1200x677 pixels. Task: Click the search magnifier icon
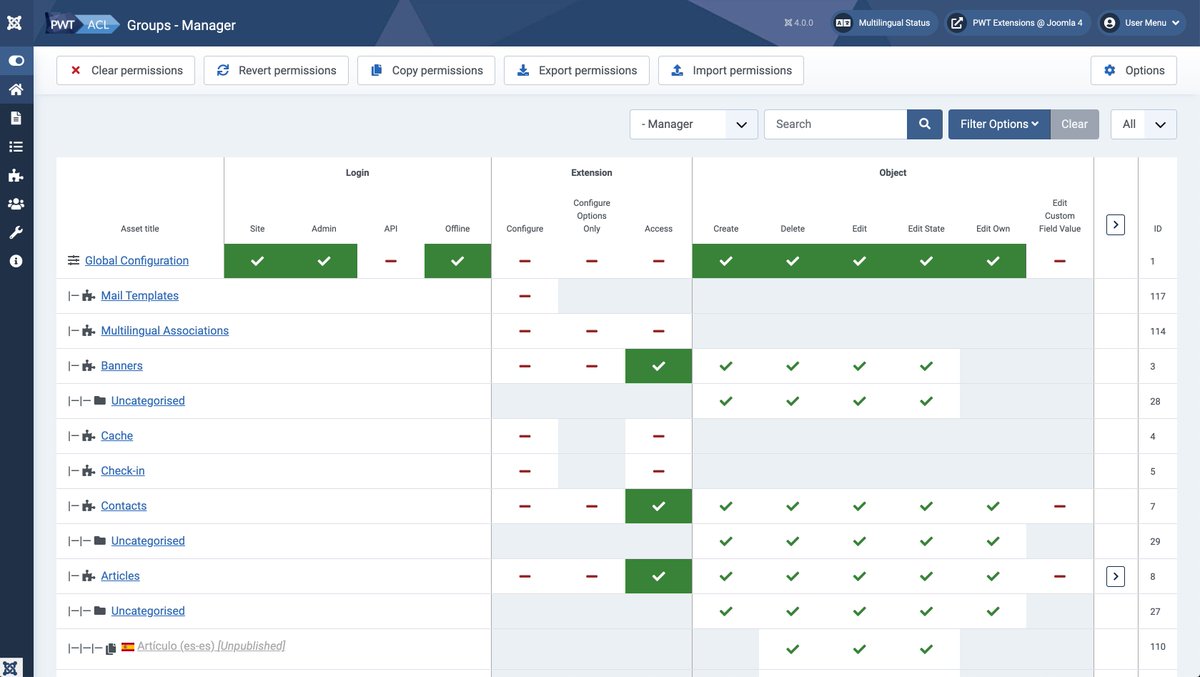[x=923, y=123]
